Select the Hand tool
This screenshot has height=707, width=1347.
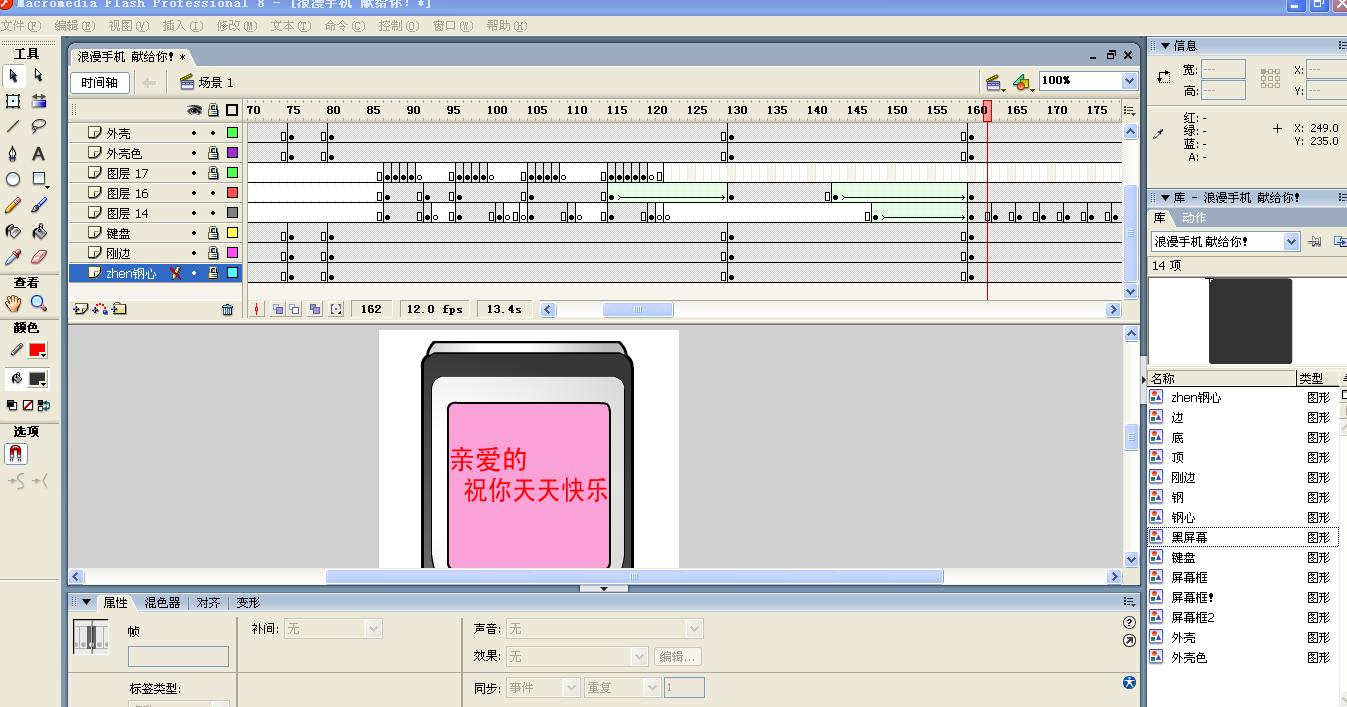13,303
